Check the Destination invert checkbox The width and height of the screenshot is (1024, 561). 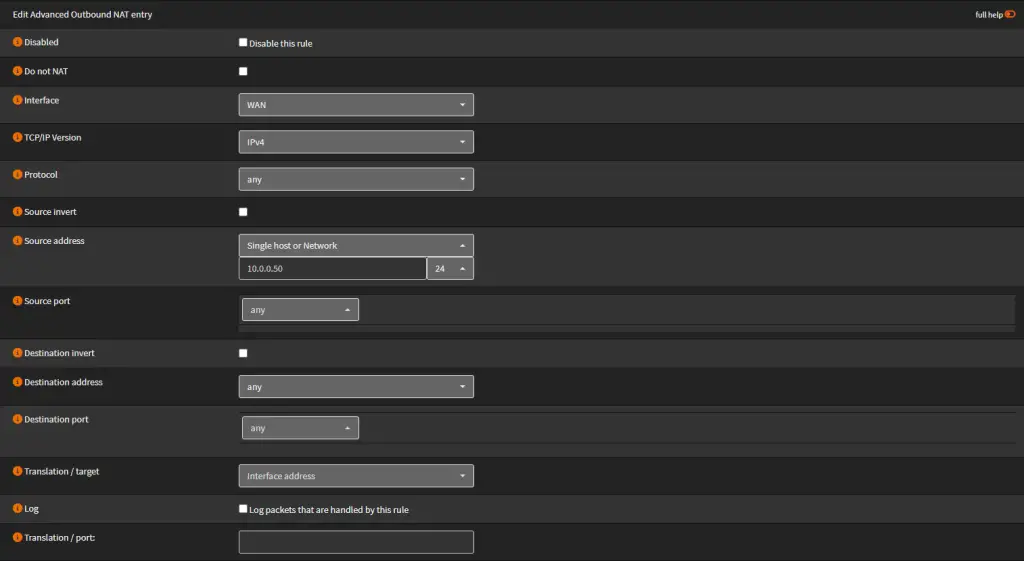pos(243,353)
